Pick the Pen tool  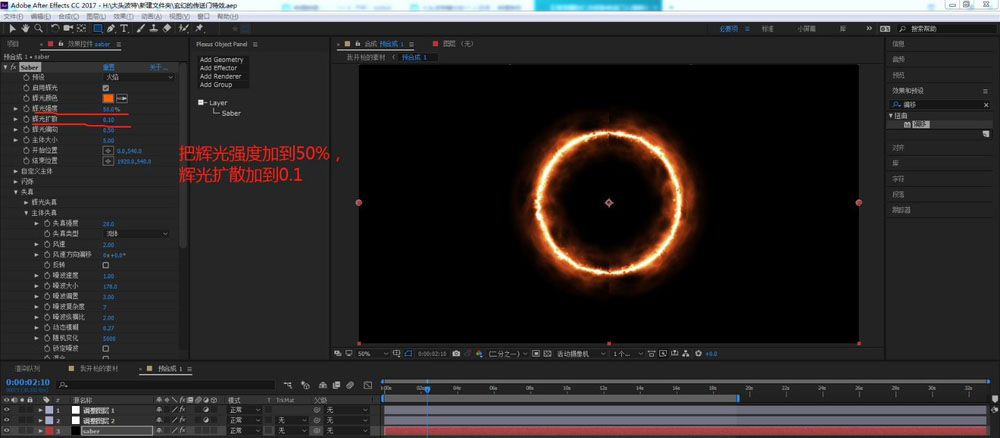pos(109,29)
